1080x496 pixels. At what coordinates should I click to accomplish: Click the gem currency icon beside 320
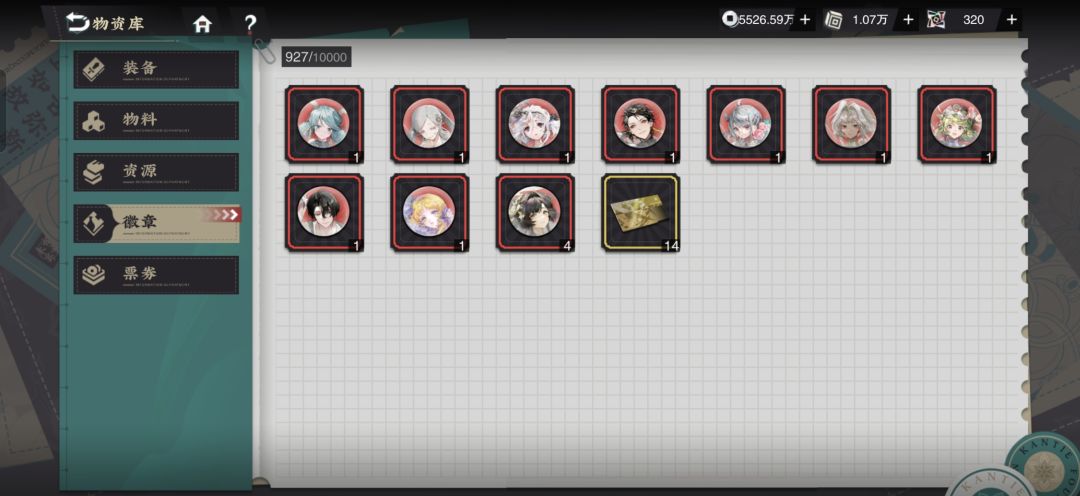point(936,20)
